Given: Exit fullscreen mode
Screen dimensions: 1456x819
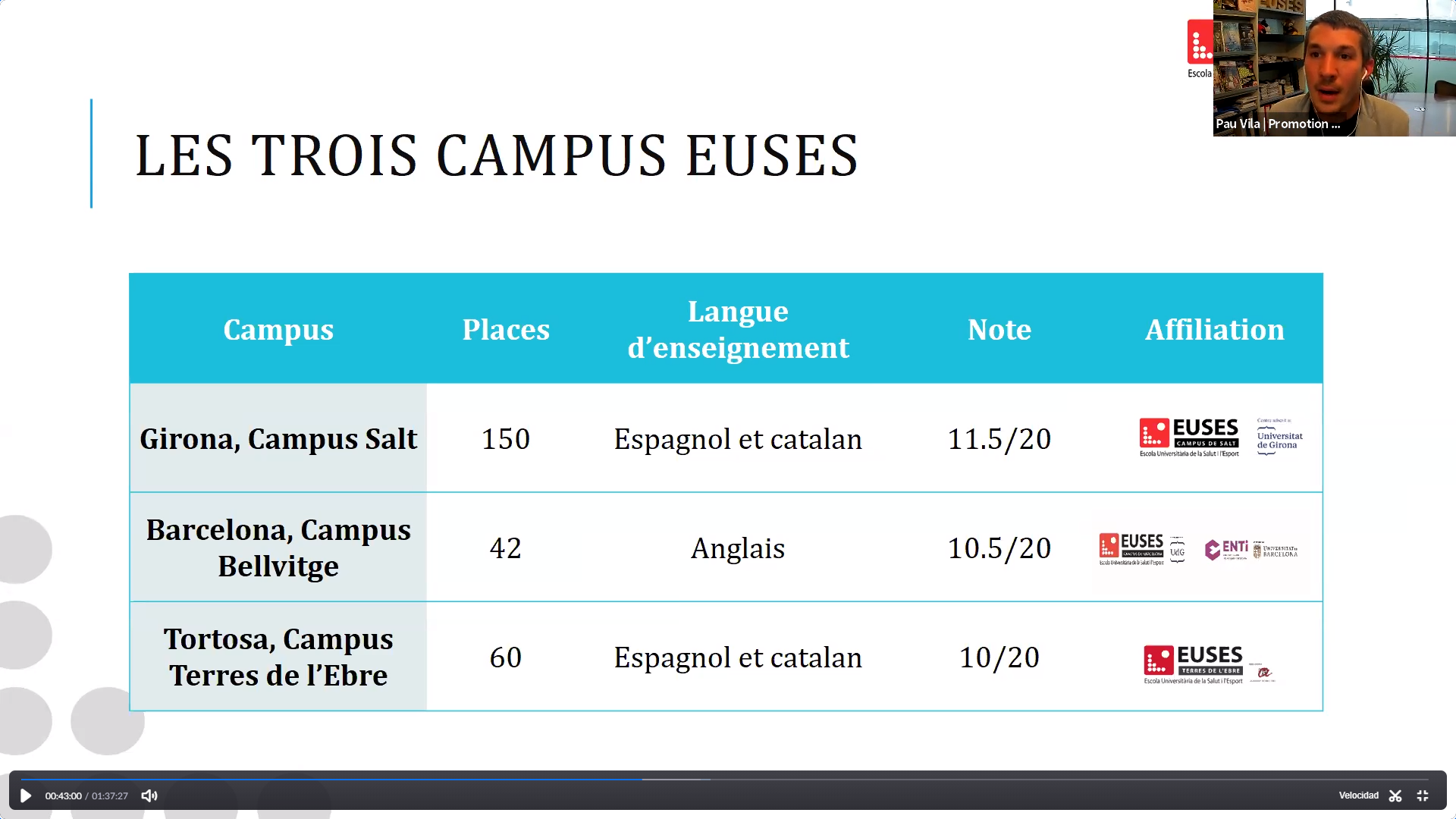Looking at the screenshot, I should (x=1423, y=795).
